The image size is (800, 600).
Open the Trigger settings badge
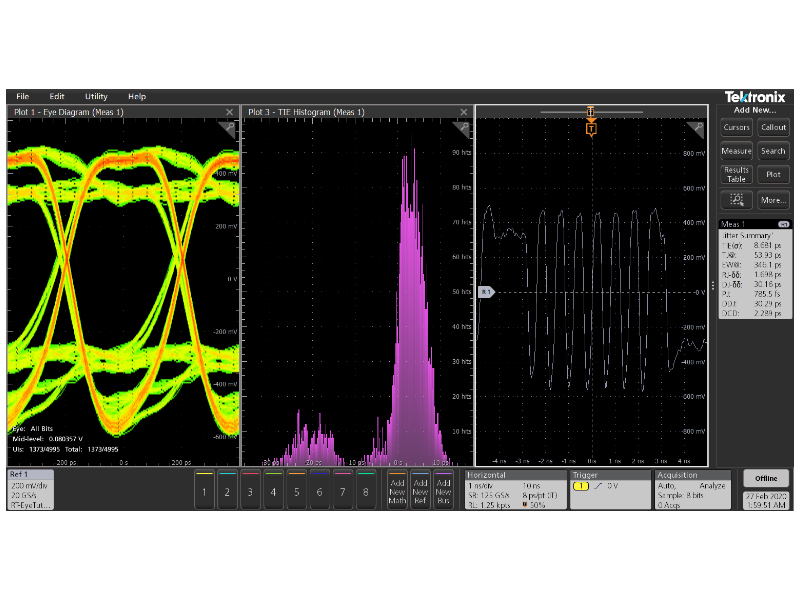pyautogui.click(x=609, y=490)
